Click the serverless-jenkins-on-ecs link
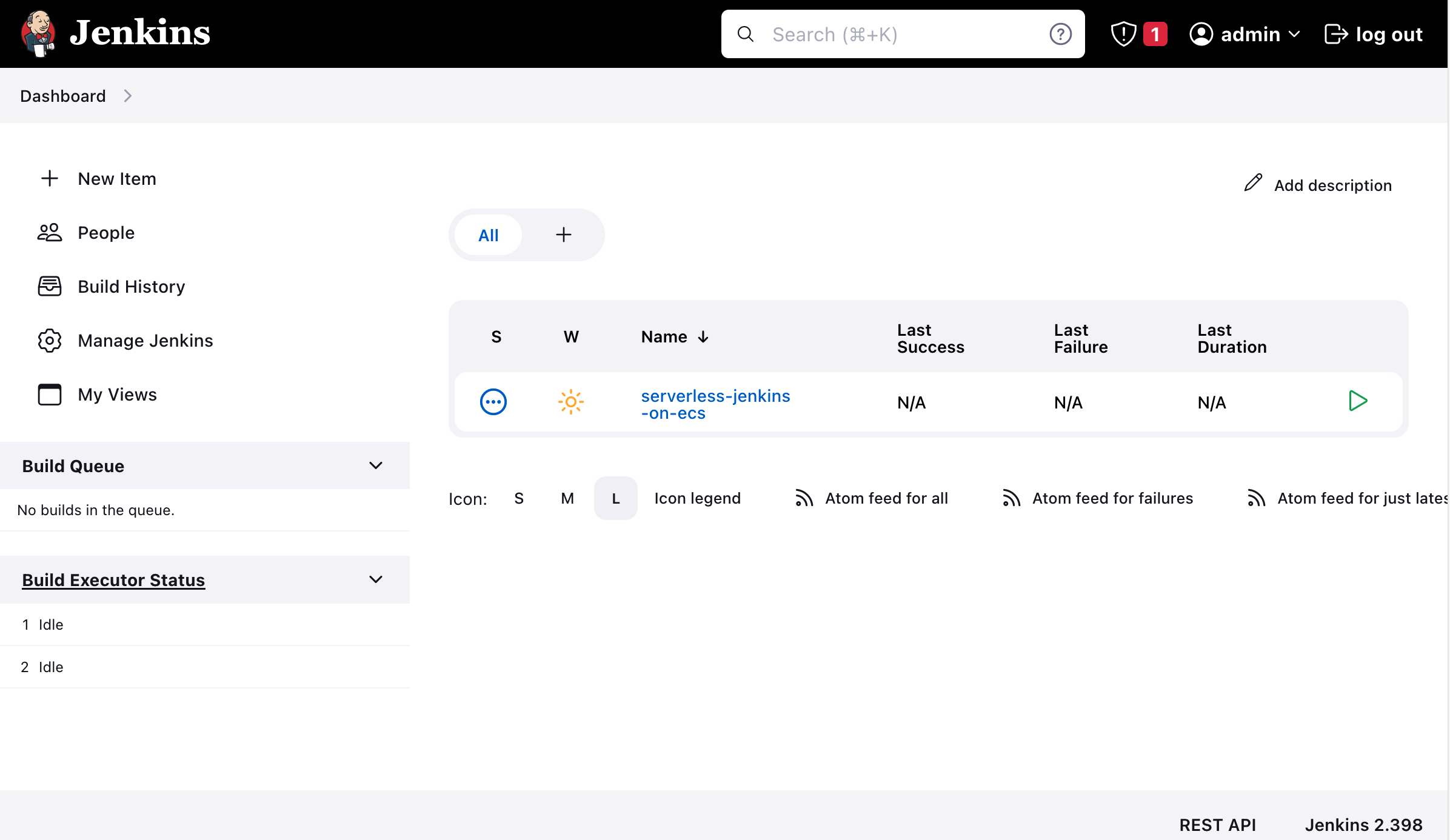The image size is (1450, 840). [x=715, y=402]
